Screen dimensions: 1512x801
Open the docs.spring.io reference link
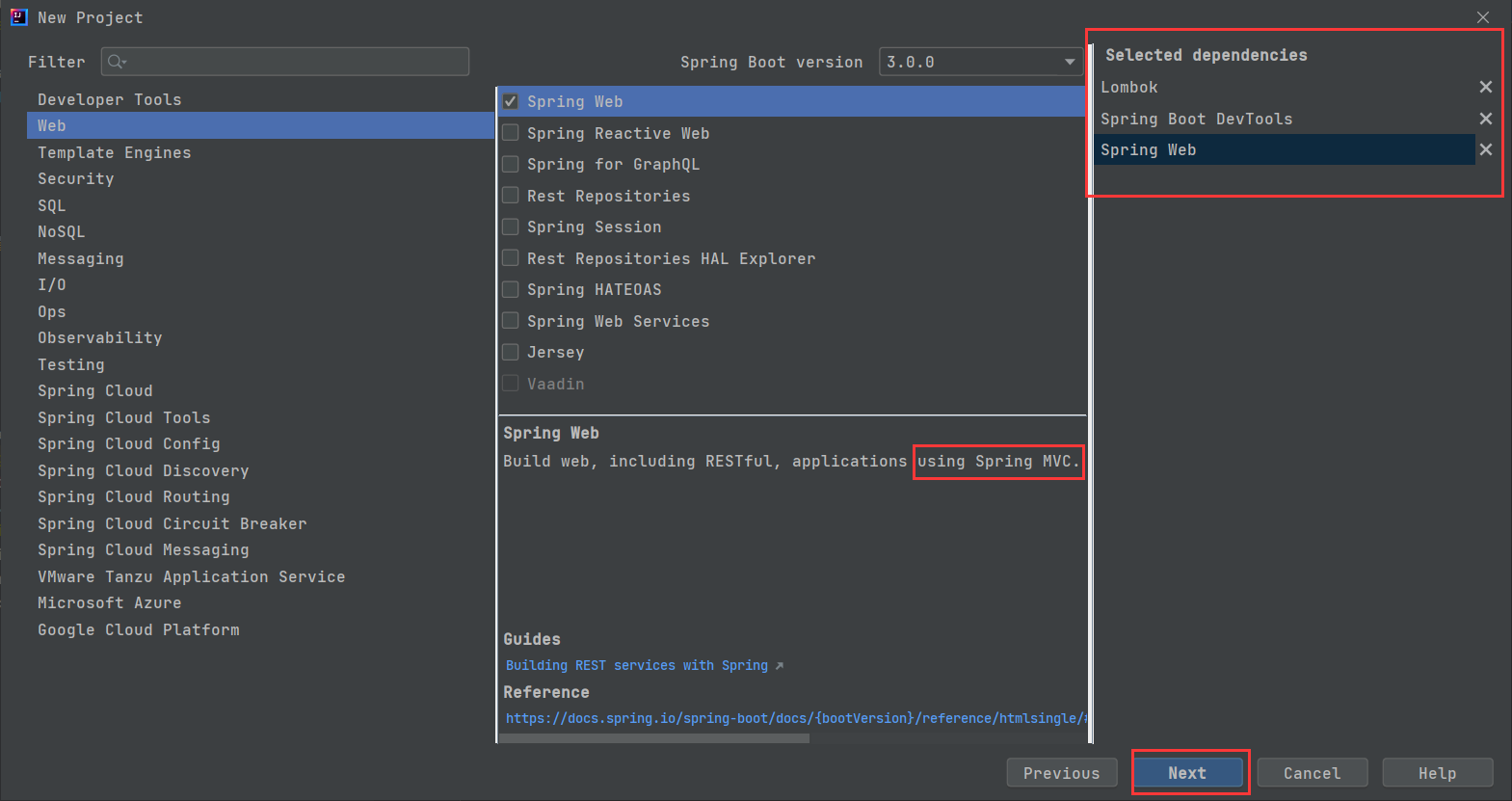[796, 718]
